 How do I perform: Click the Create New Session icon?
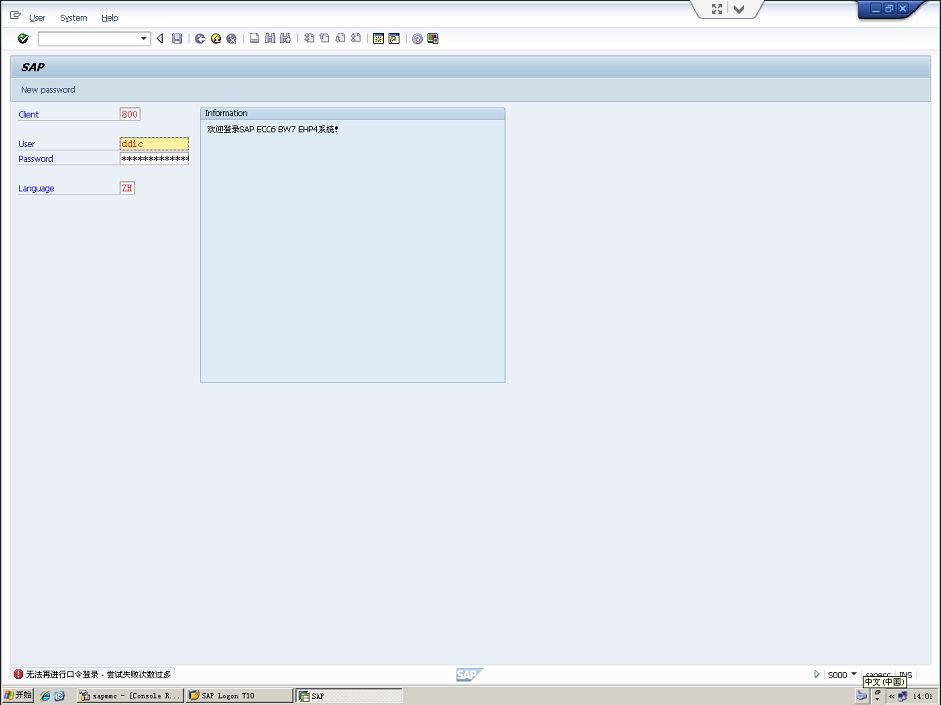pos(379,39)
